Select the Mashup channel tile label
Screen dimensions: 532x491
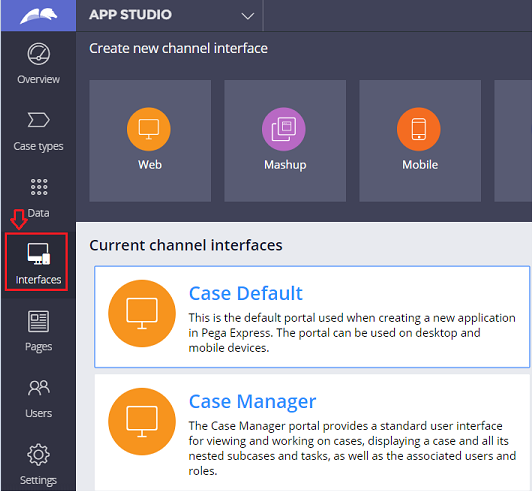[x=285, y=165]
